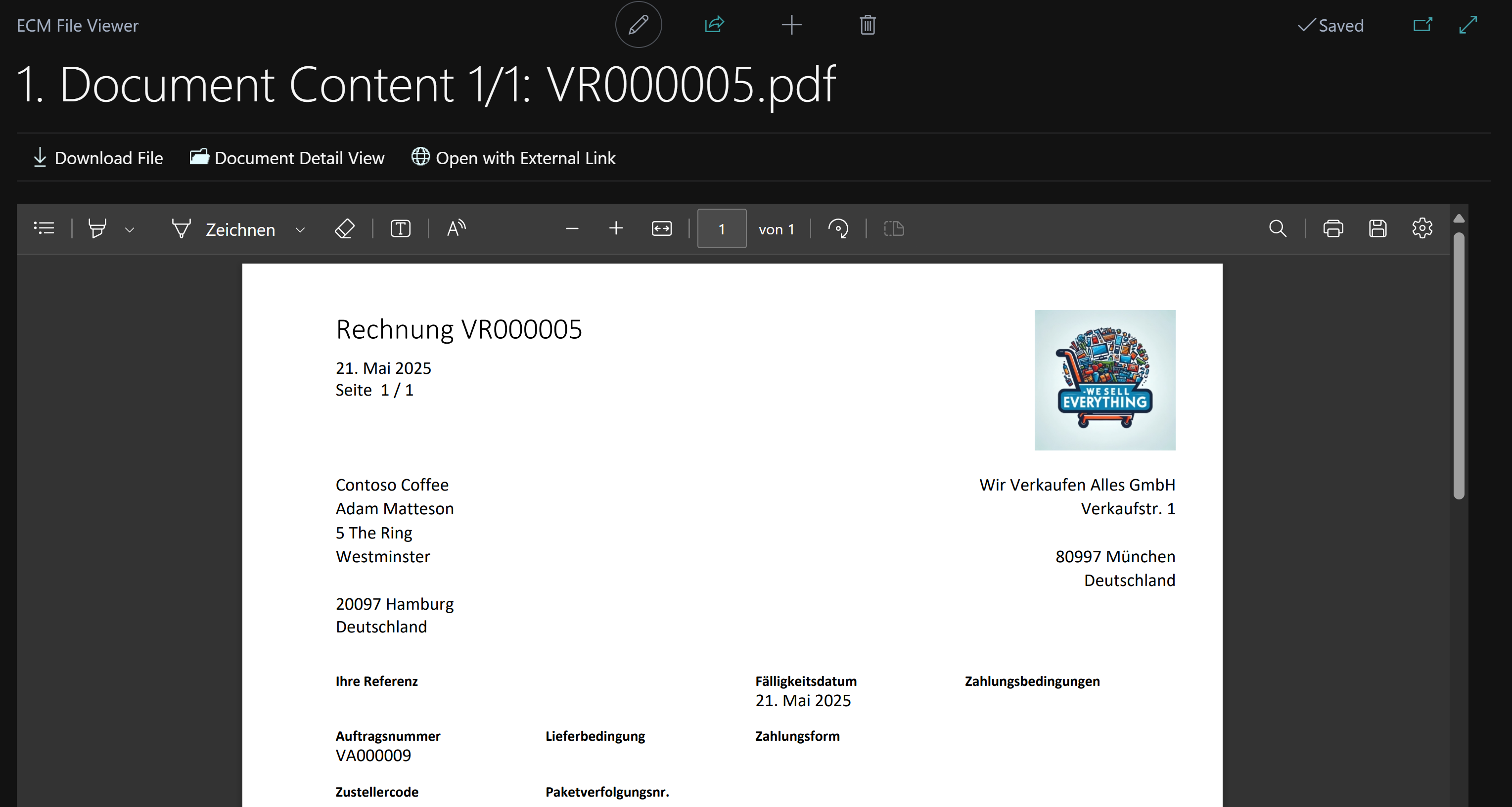Select the eraser tool
The image size is (1512, 807).
(x=345, y=228)
